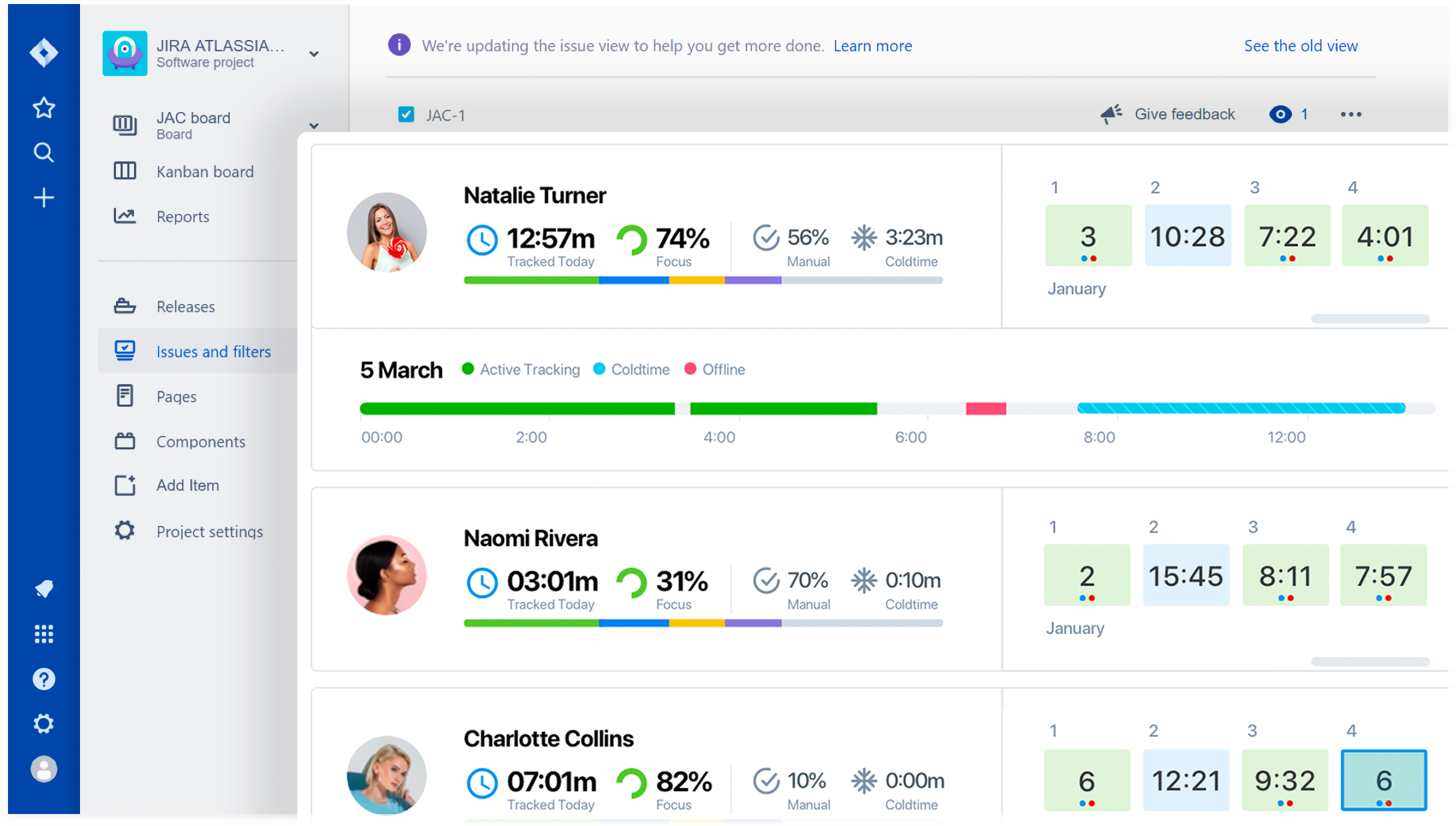Open the three-dots more actions menu
Screen dimensions: 1456x826
pyautogui.click(x=1351, y=115)
